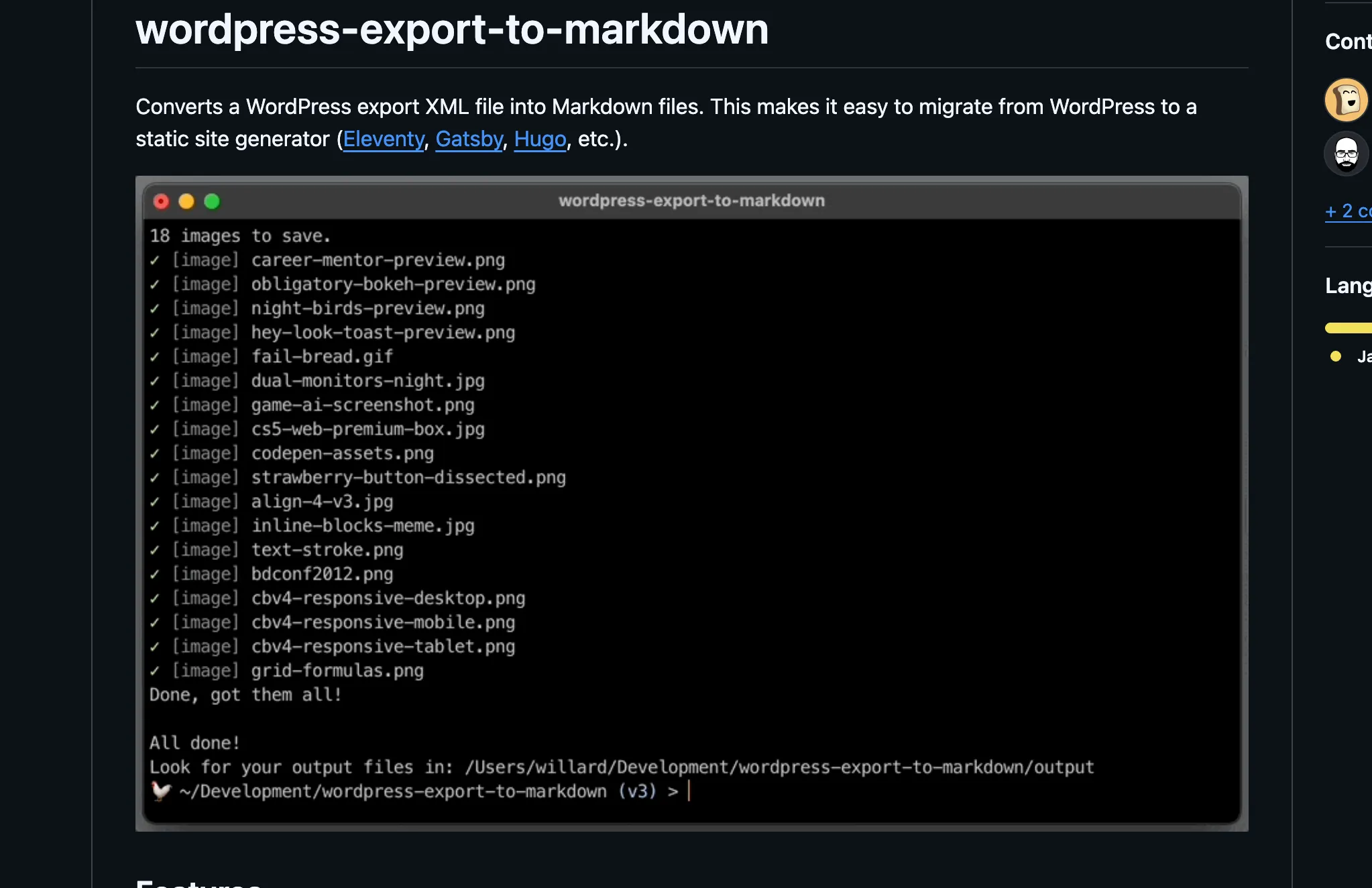This screenshot has height=888, width=1372.
Task: Click the Contributors sidebar heading
Action: (x=1349, y=42)
